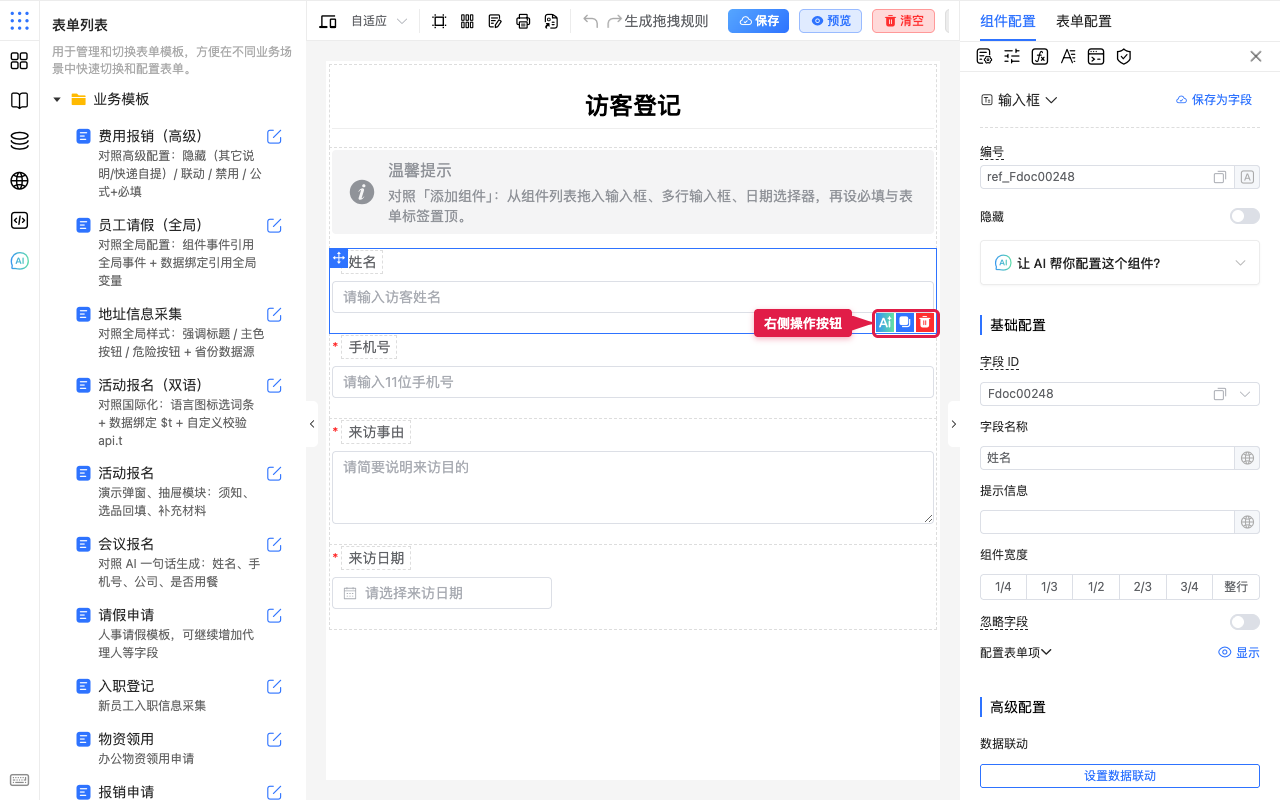The image size is (1280, 800).
Task: Click the print icon in toolbar
Action: tap(523, 21)
